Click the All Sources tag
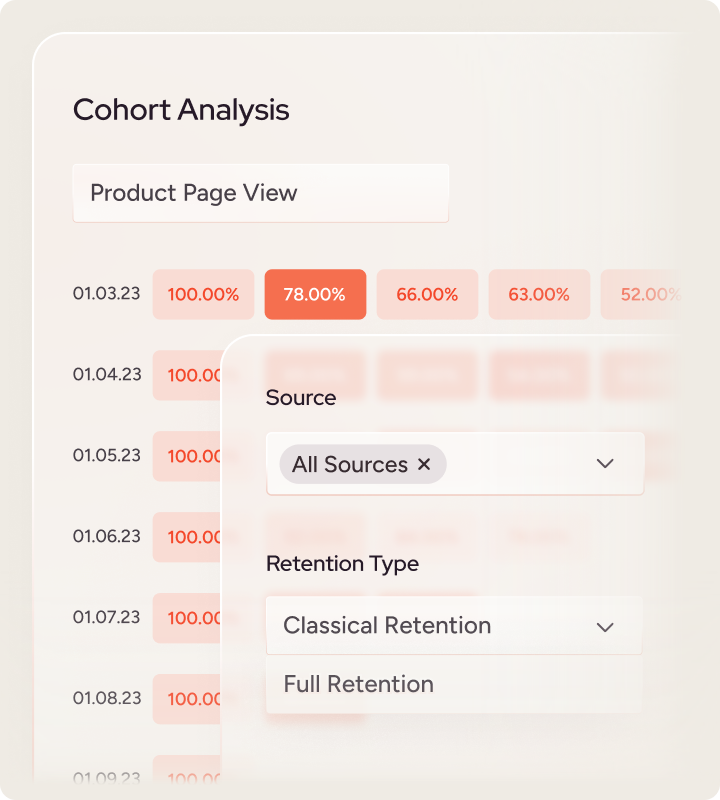The image size is (720, 800). (x=348, y=464)
